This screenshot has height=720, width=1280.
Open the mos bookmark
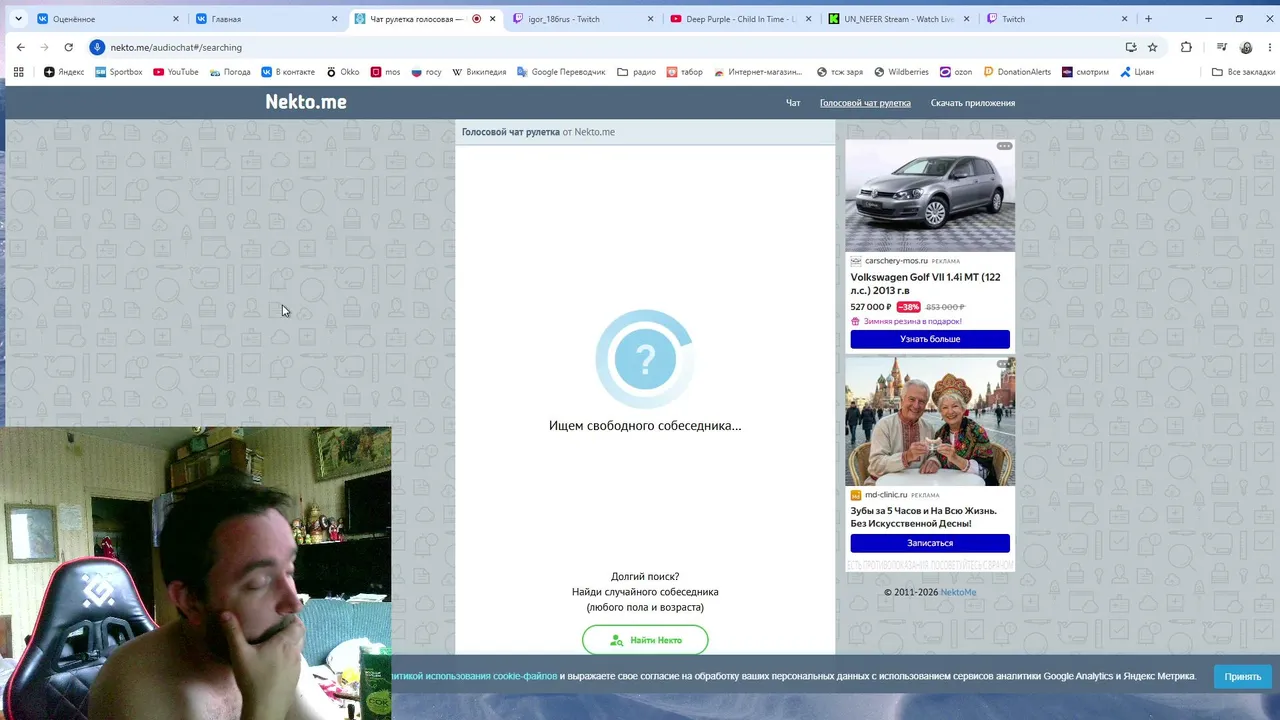[386, 72]
